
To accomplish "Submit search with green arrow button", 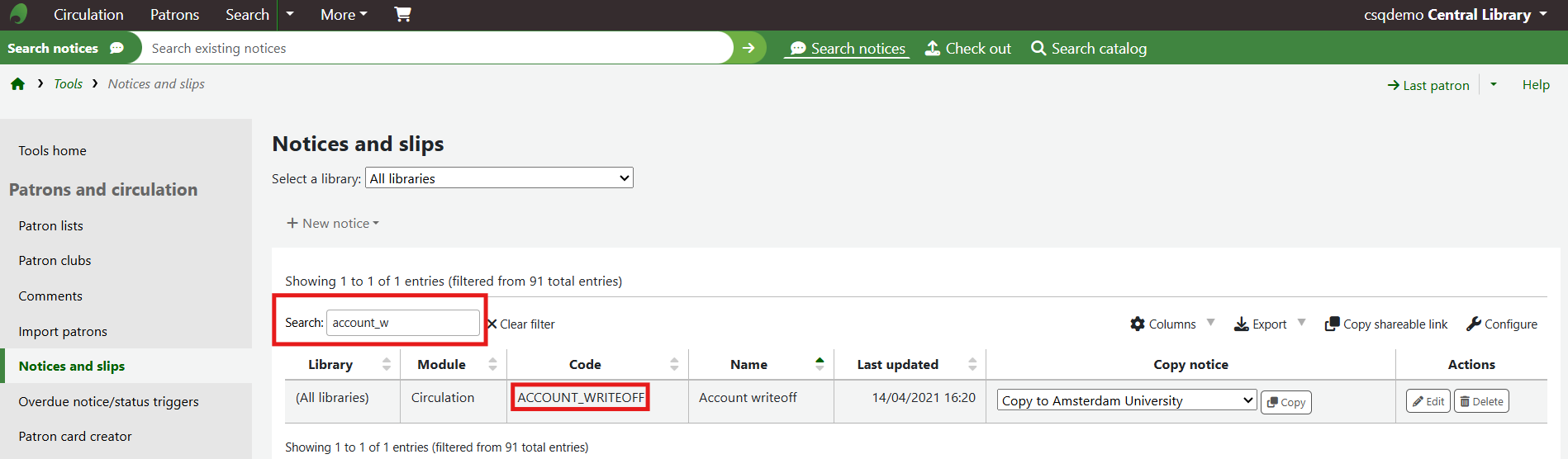I will [748, 48].
